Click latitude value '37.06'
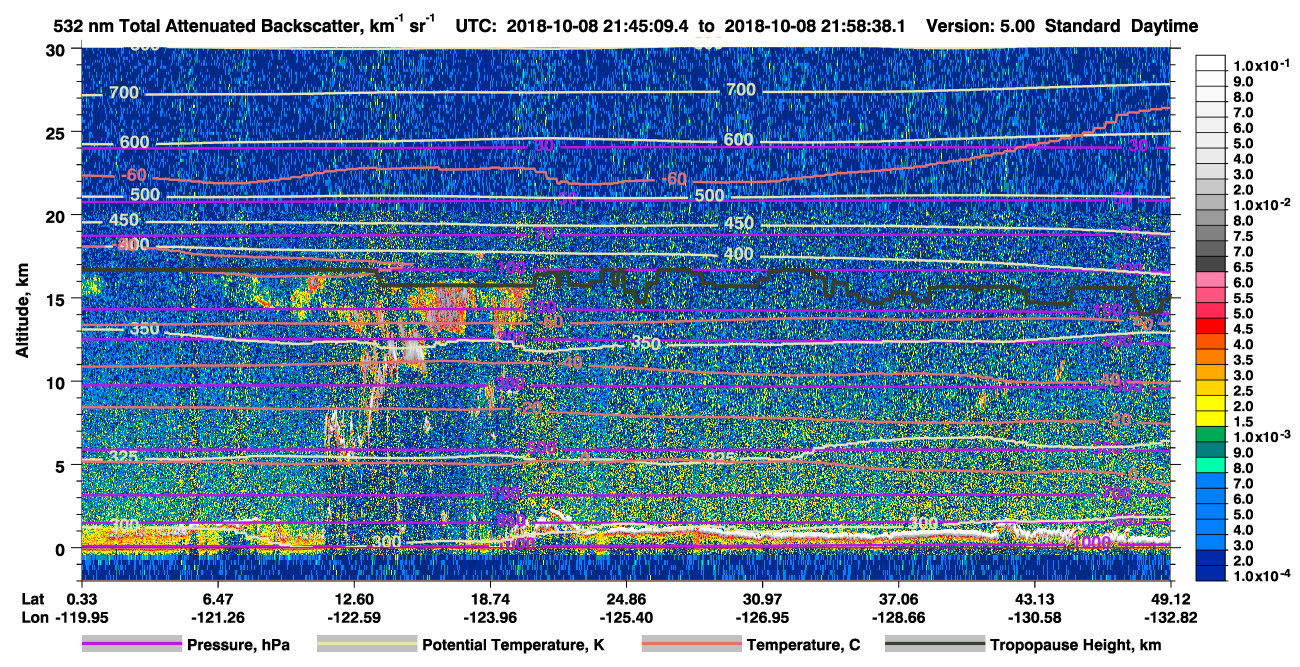The image size is (1300, 667). pos(899,599)
